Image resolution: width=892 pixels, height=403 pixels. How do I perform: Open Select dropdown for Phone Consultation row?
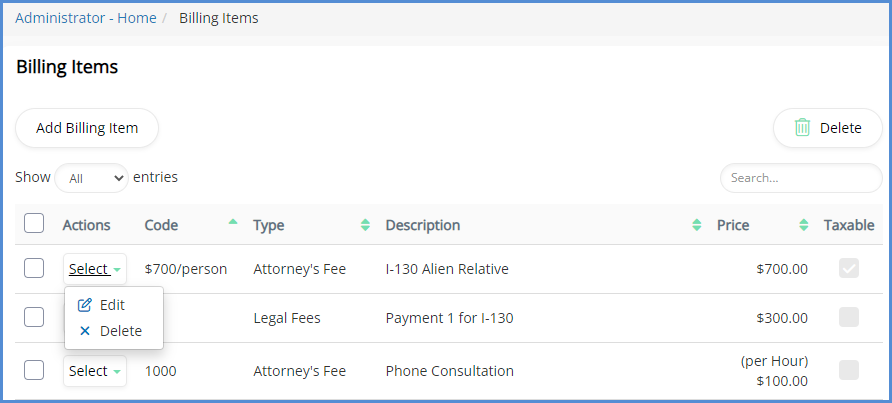(x=95, y=371)
